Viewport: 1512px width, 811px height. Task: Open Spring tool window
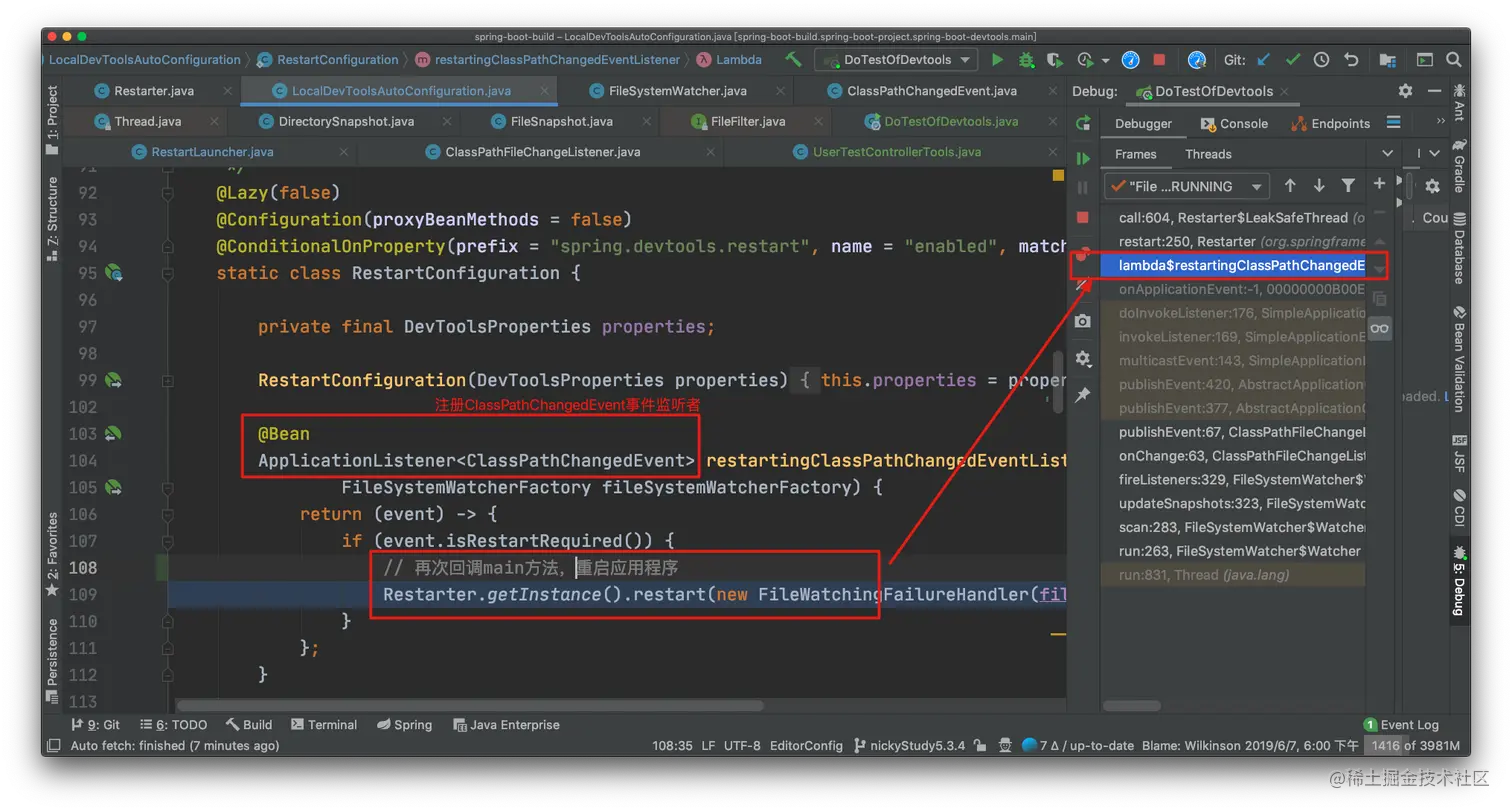404,725
